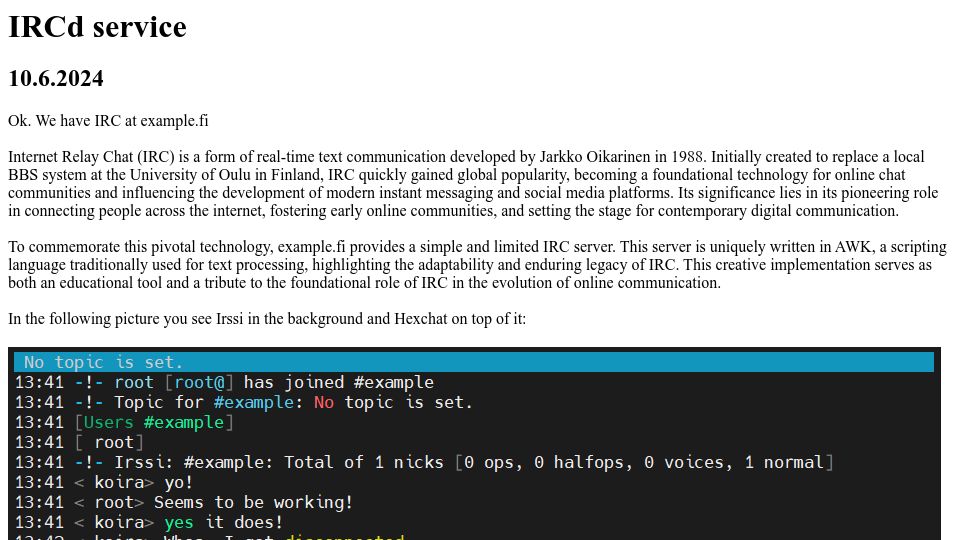Click the sentence "Ok. We have IRC at example.fi"
Screen dimensions: 960x540
(108, 121)
